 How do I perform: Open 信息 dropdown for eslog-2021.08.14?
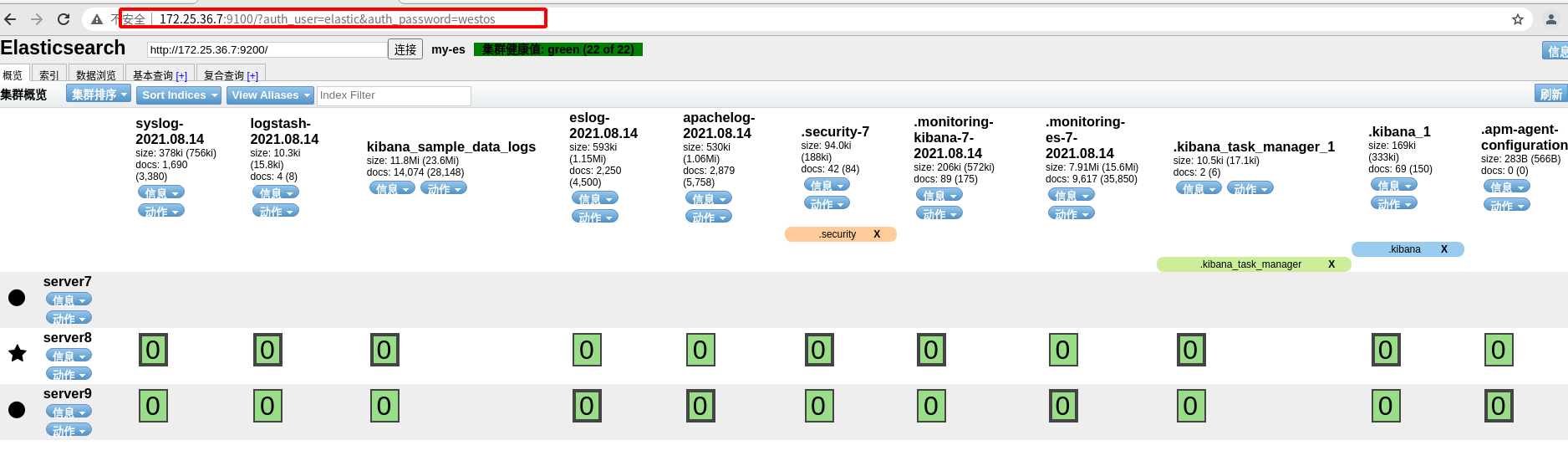[x=595, y=198]
